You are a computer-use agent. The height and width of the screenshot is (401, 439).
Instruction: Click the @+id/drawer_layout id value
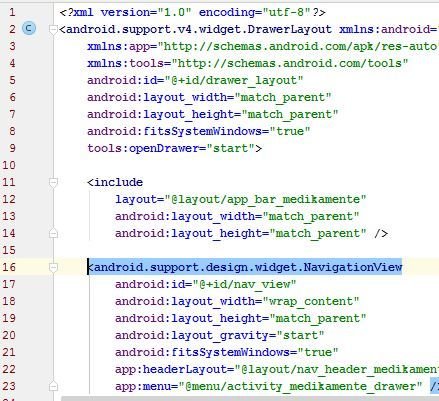click(234, 80)
